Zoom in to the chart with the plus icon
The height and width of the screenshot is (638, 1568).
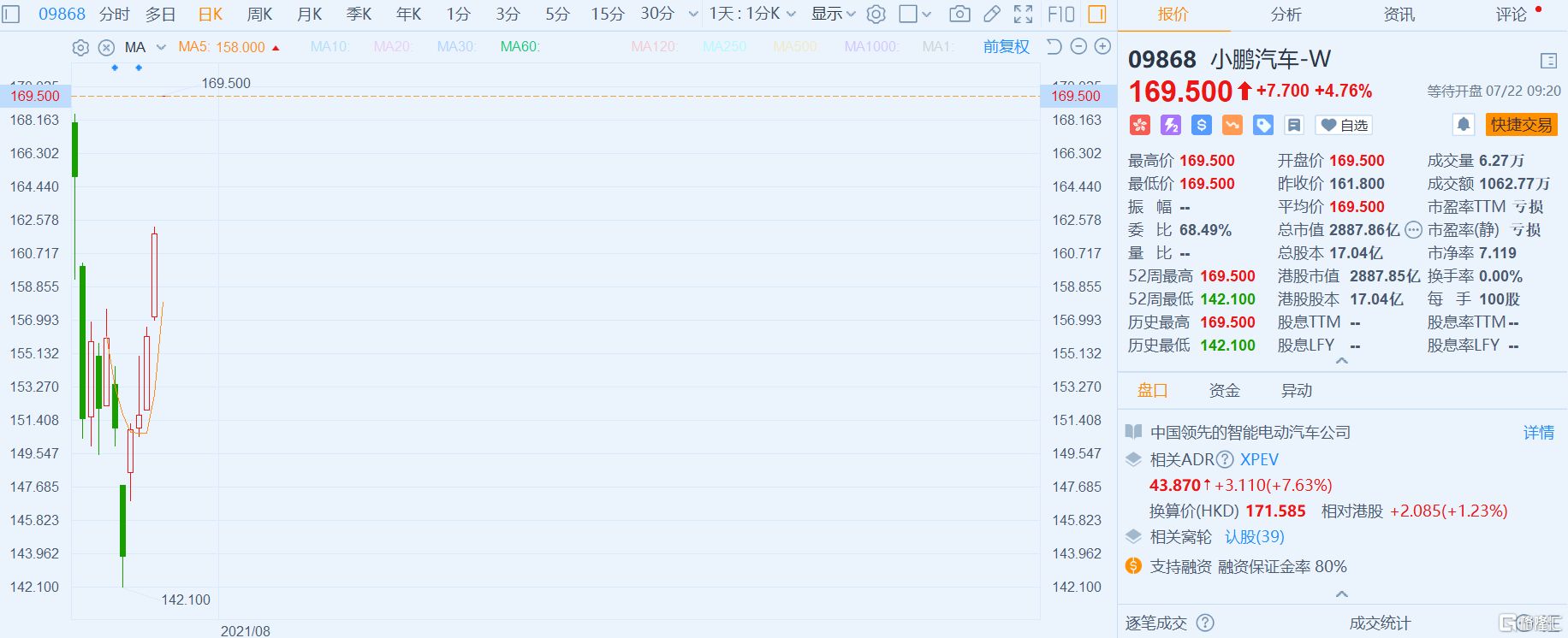(x=1103, y=47)
